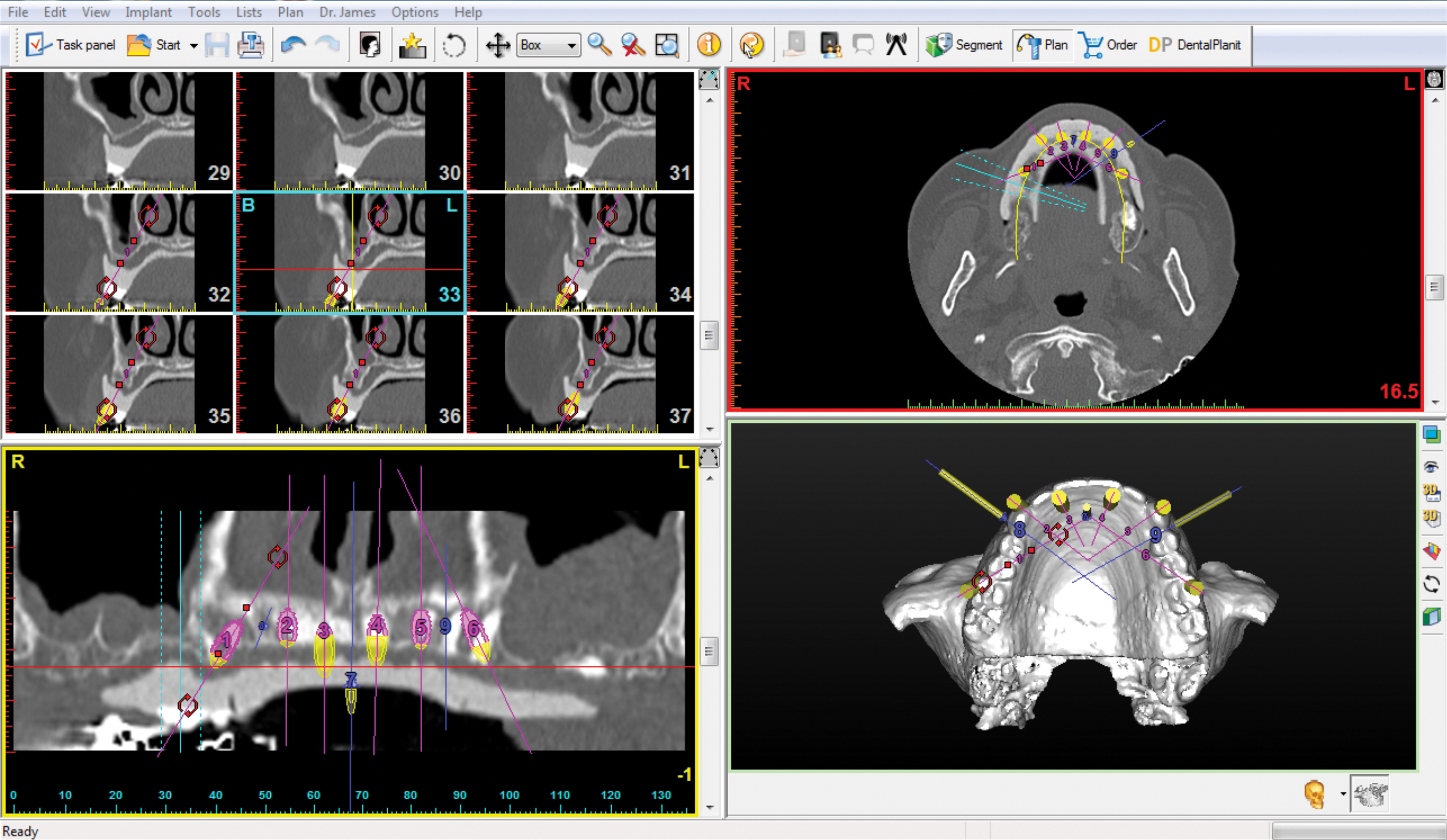1447x840 pixels.
Task: Toggle the eye visibility icon in 3D panel
Action: point(1432,467)
